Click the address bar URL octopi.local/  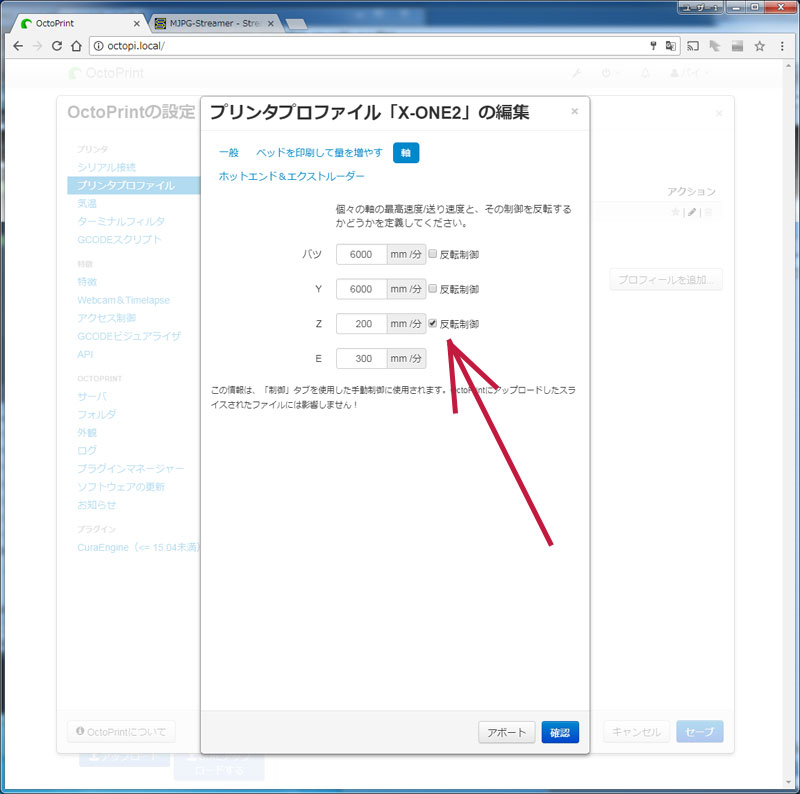click(136, 46)
